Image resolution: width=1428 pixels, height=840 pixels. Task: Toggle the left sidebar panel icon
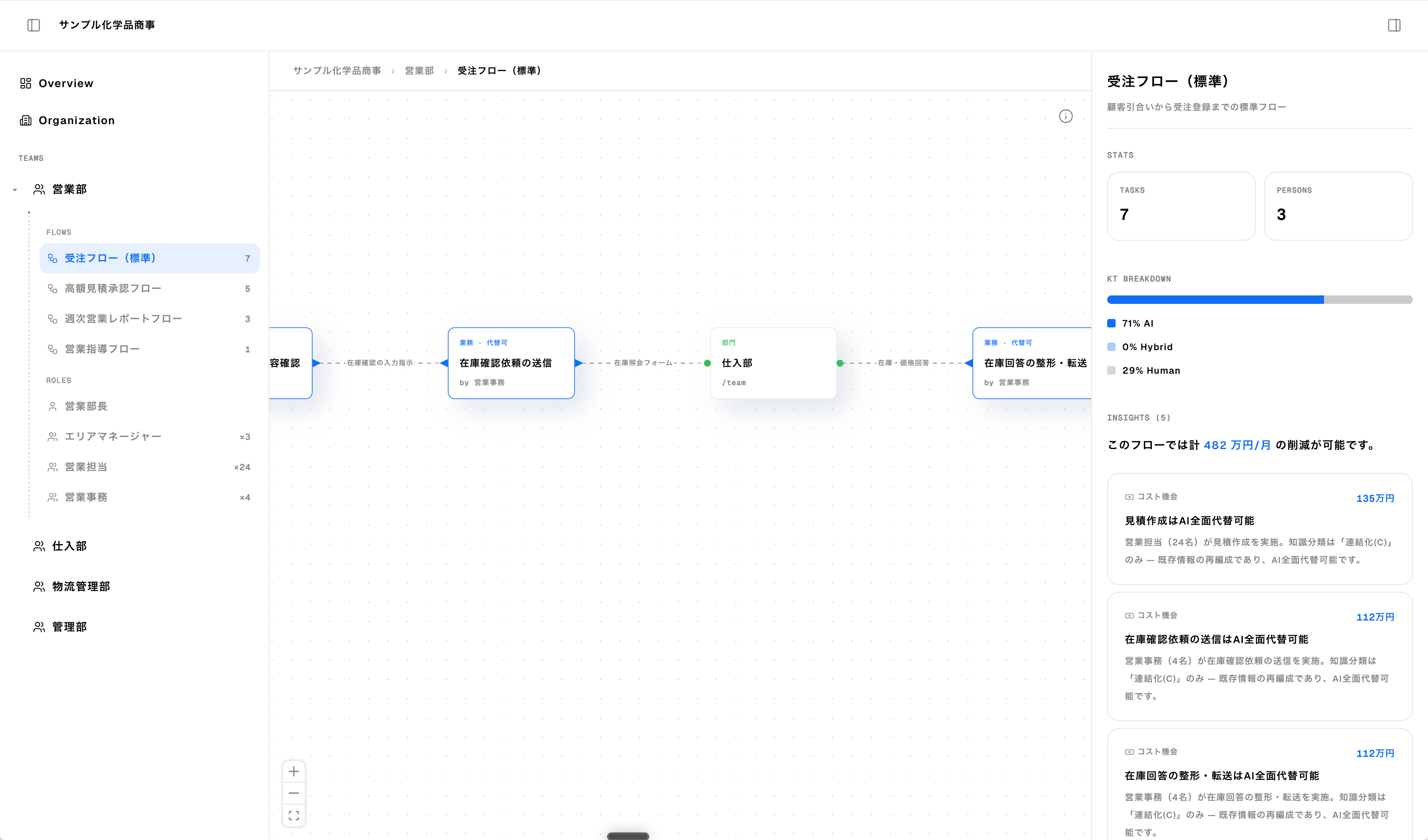(33, 25)
